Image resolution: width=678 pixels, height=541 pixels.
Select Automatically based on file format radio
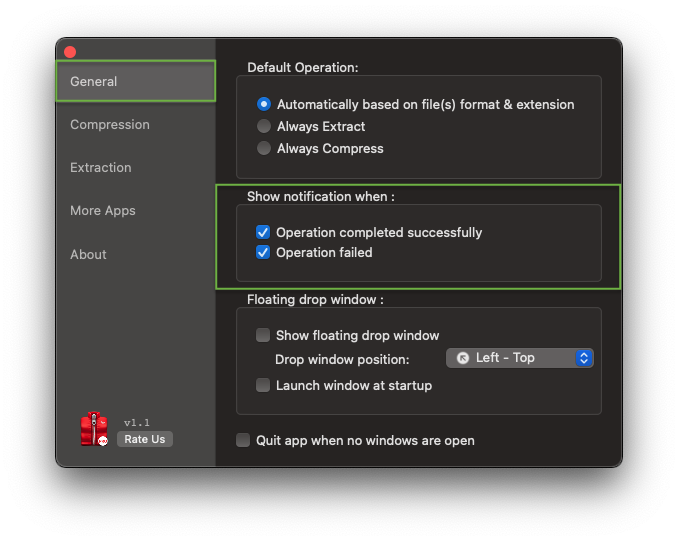[x=264, y=104]
